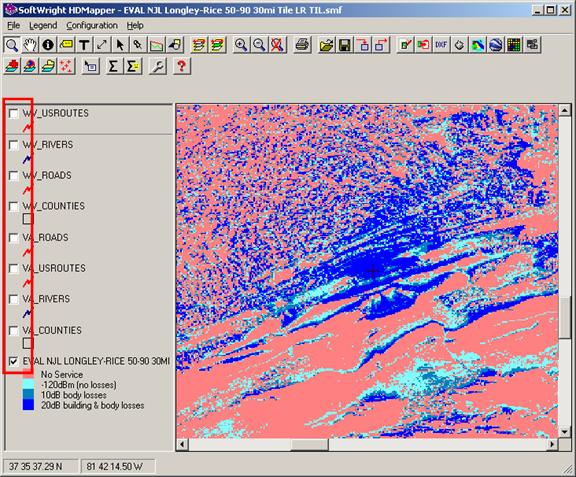Viewport: 576px width, 477px height.
Task: Open the Help menu
Action: (x=135, y=25)
